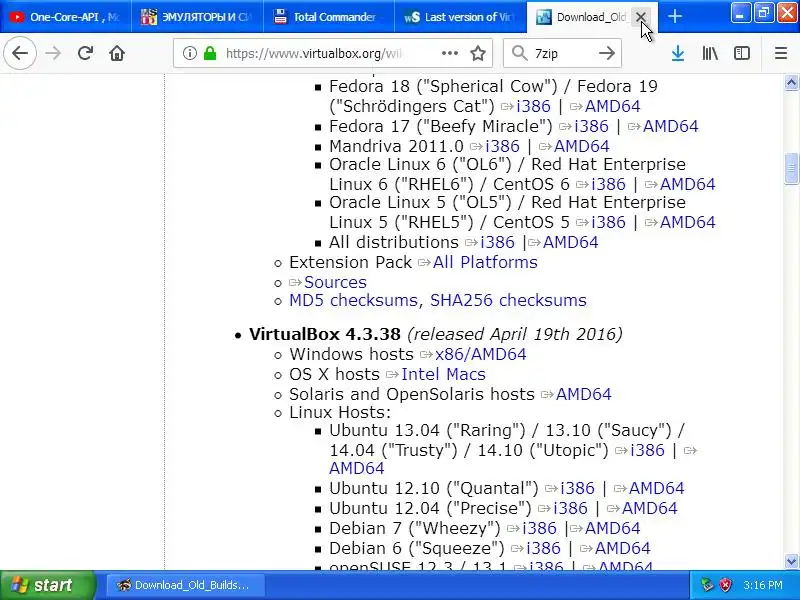
Task: Download 4.3.38 Windows hosts x86/AMD64
Action: click(x=481, y=354)
